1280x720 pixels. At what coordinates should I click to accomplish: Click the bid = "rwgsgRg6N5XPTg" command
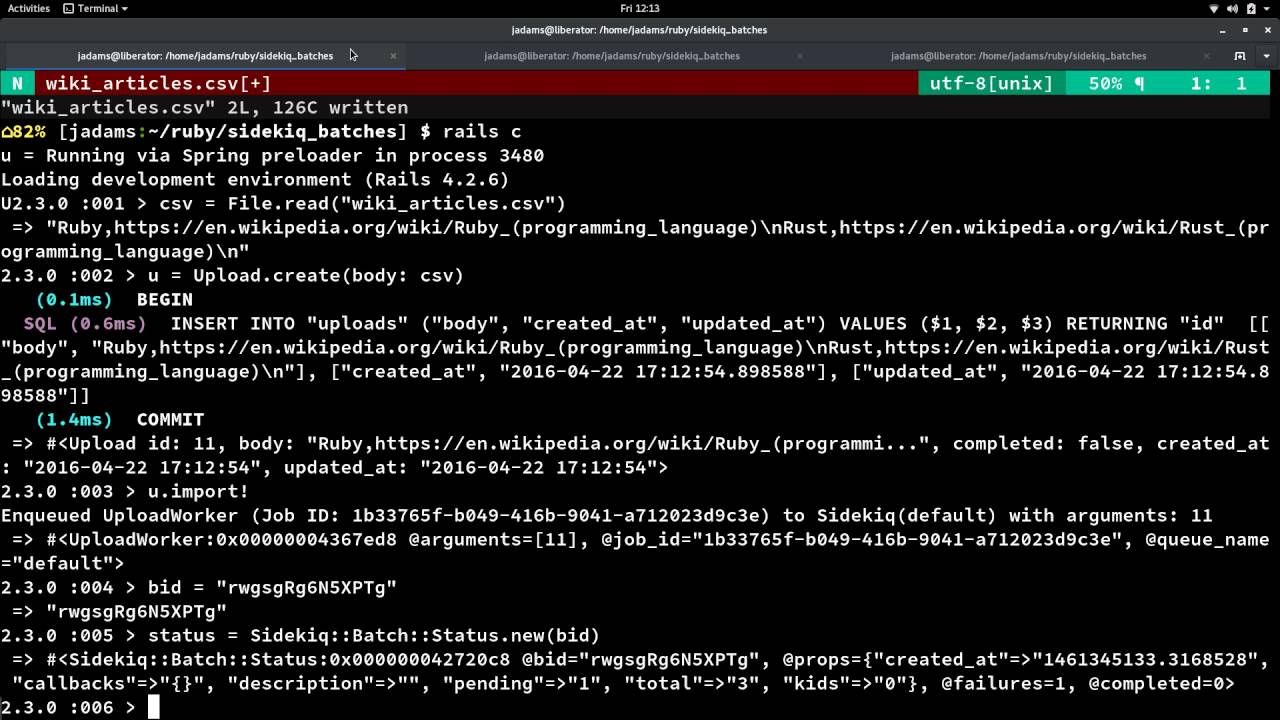tap(272, 588)
